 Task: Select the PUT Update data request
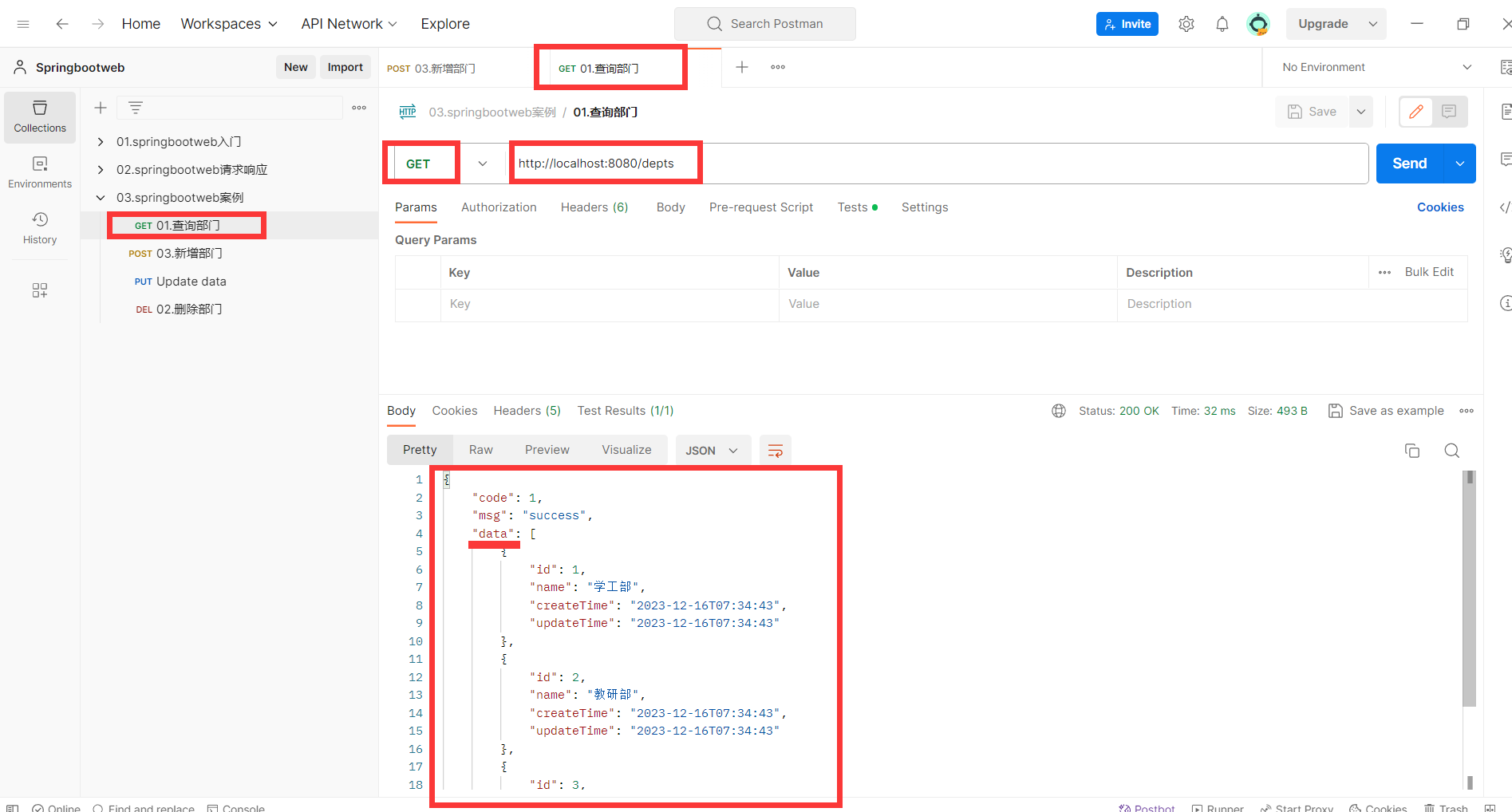click(180, 282)
